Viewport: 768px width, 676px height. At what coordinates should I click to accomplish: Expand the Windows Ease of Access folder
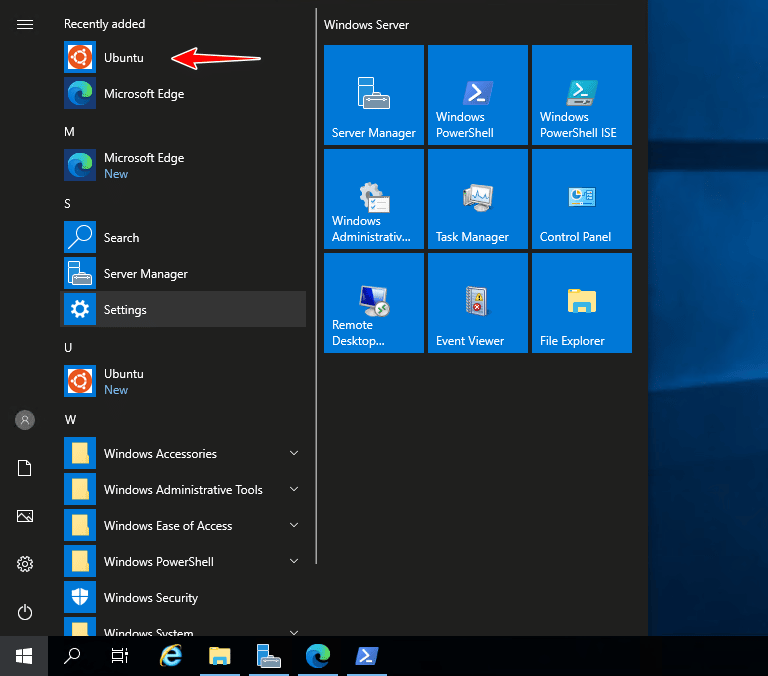pyautogui.click(x=183, y=525)
